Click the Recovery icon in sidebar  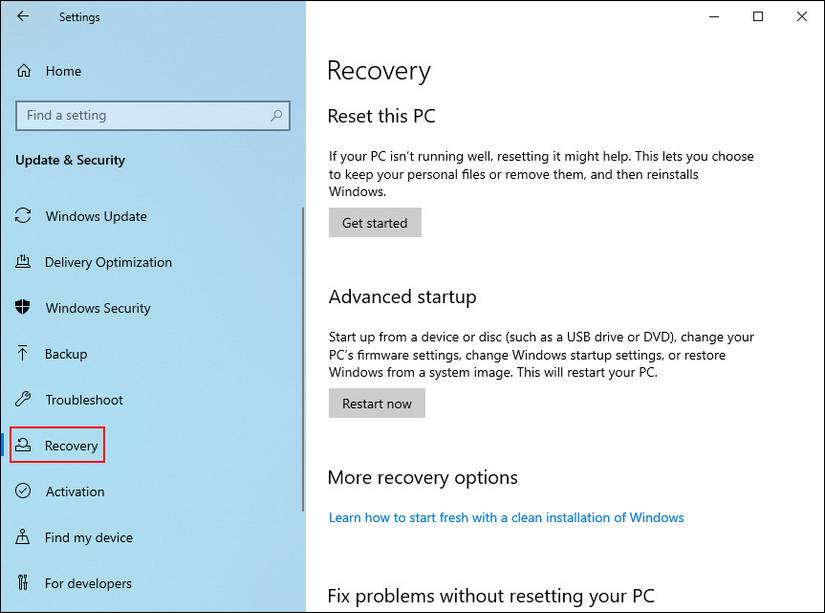coord(24,445)
